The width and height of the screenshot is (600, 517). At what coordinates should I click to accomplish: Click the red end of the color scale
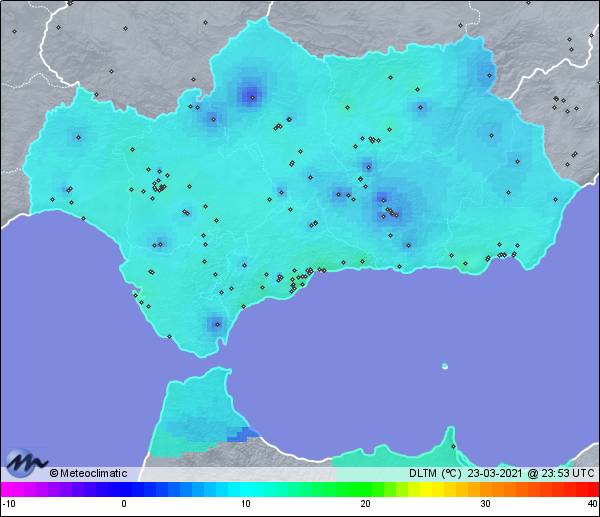592,489
